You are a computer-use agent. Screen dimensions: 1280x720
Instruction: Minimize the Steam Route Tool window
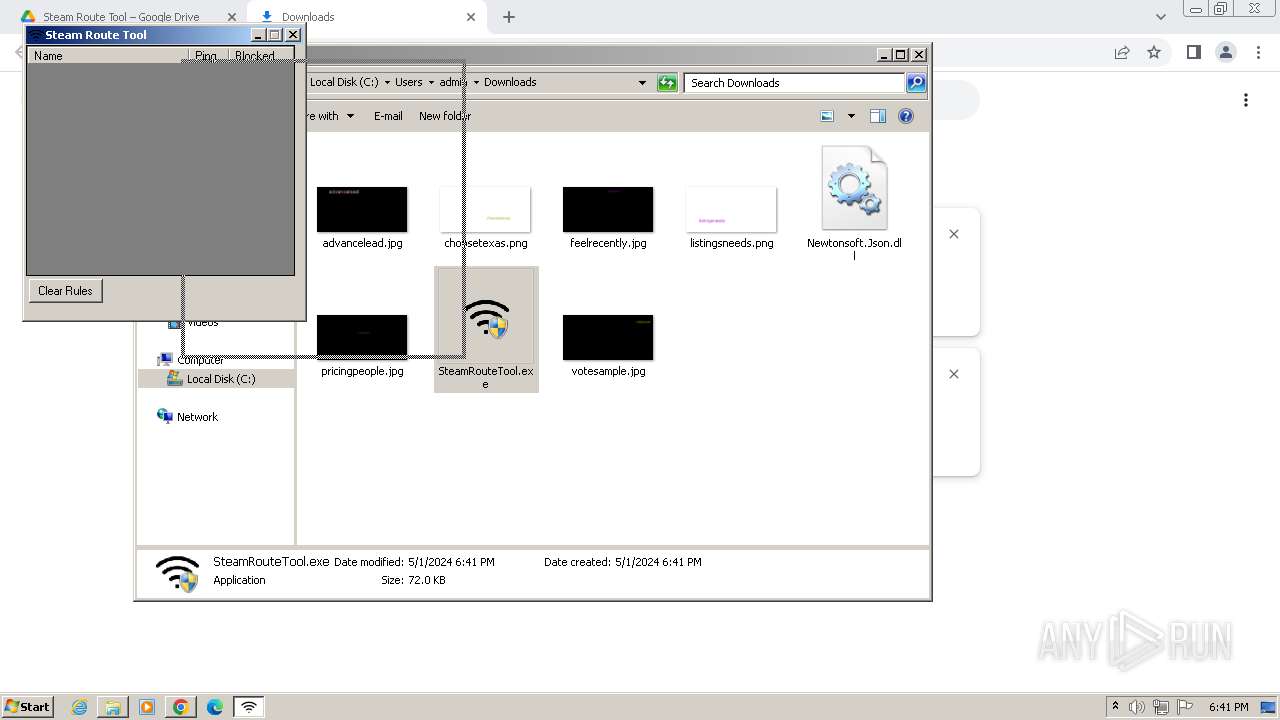coord(258,35)
